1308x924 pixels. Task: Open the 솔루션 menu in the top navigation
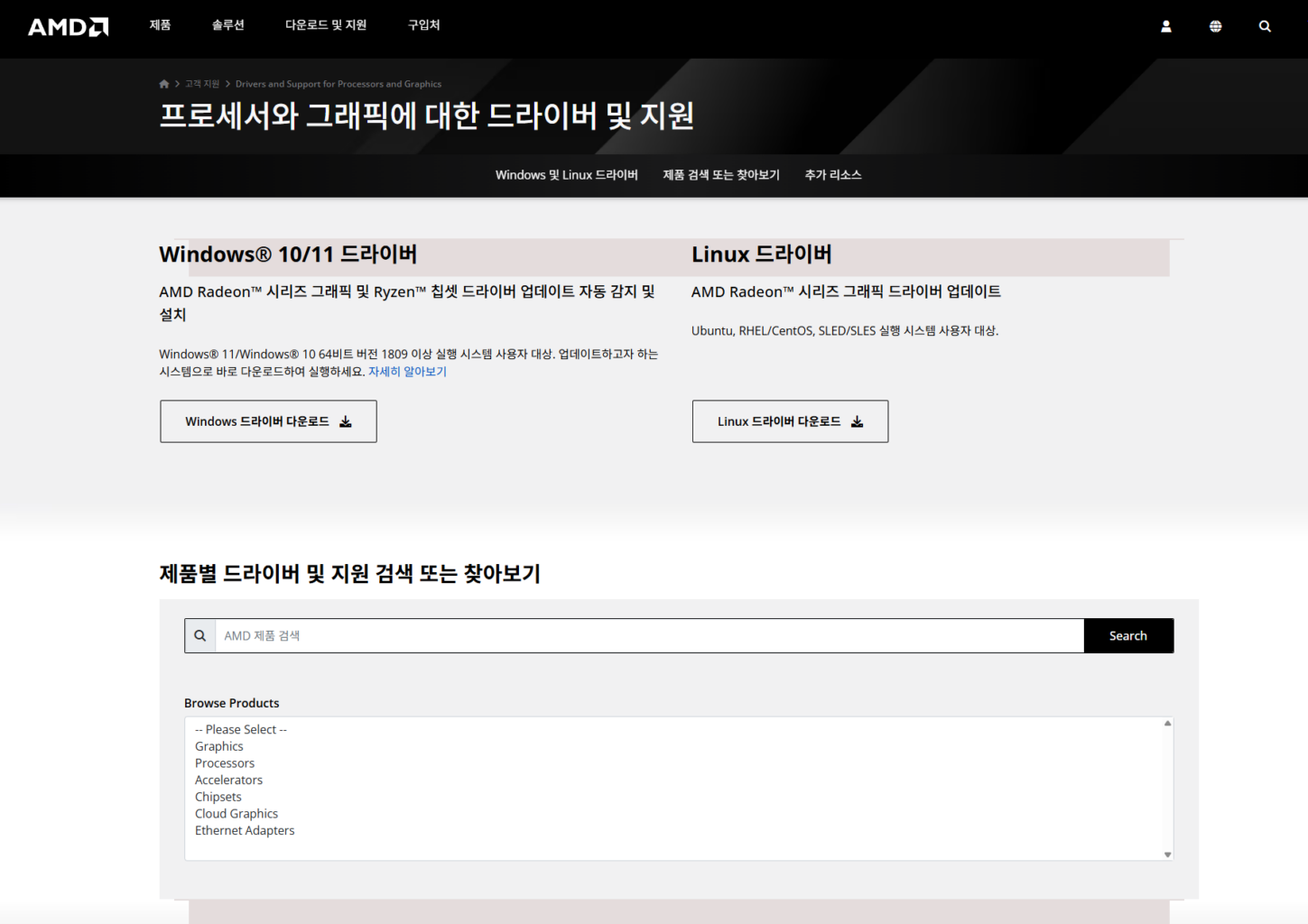[x=227, y=25]
